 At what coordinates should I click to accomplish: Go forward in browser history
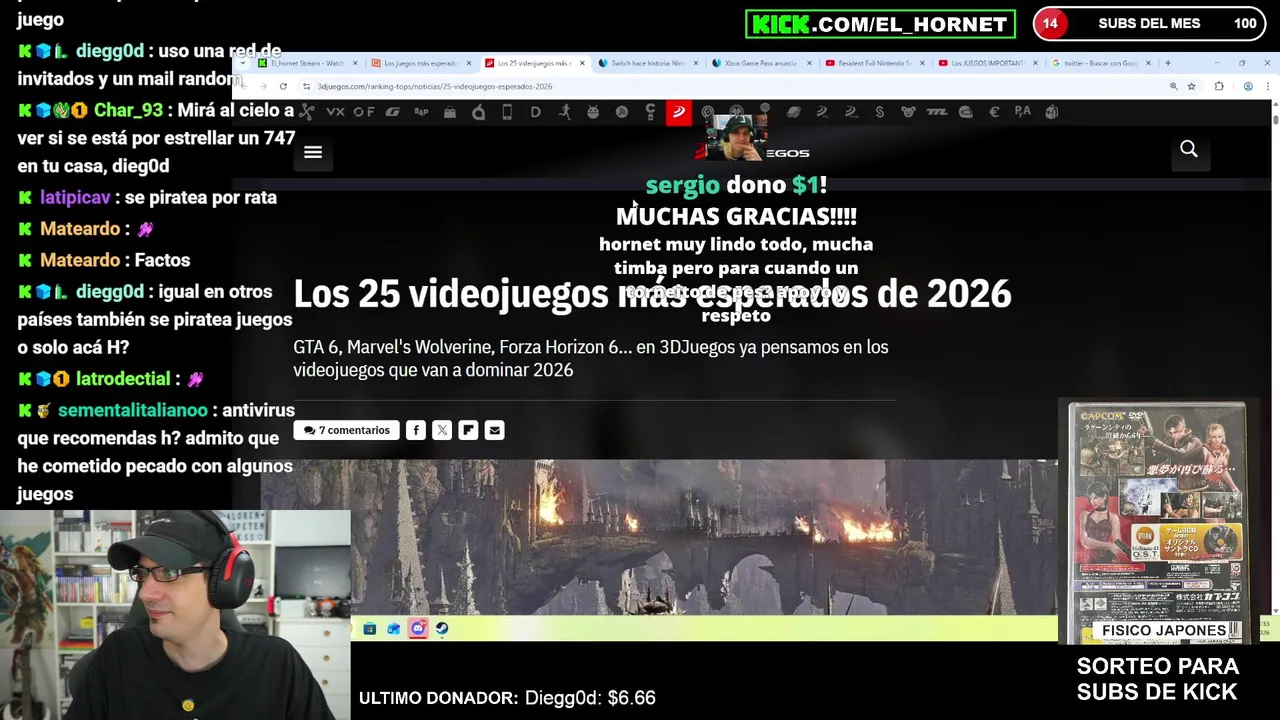pyautogui.click(x=262, y=86)
